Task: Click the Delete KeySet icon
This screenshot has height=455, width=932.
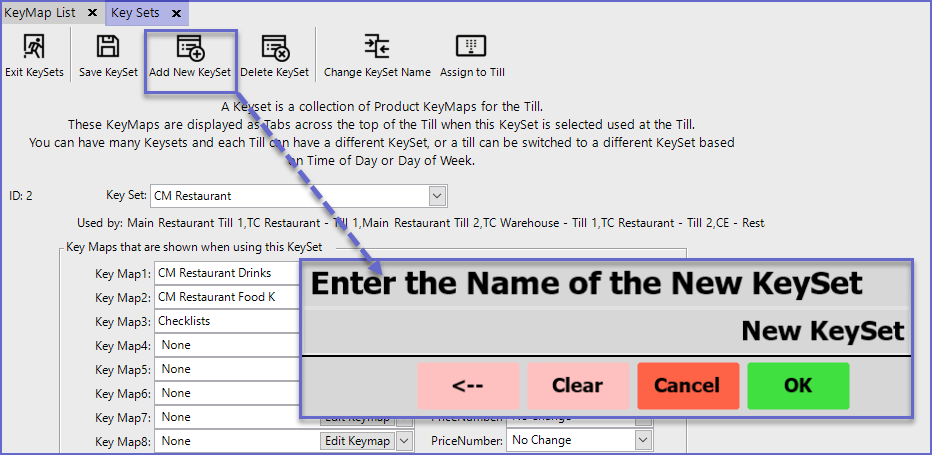Action: point(274,47)
